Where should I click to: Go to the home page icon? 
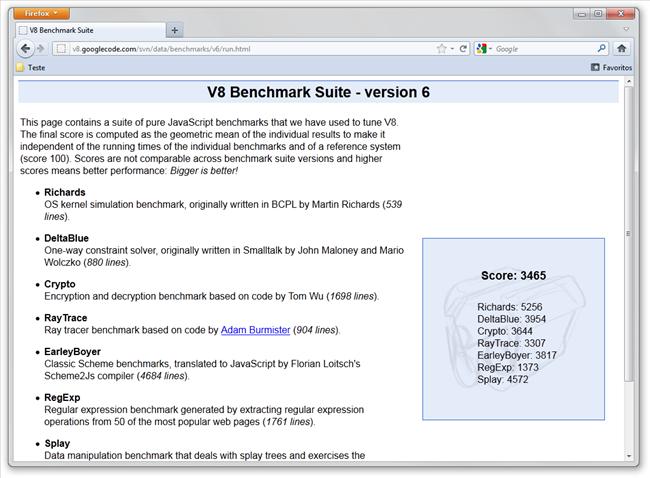[621, 49]
